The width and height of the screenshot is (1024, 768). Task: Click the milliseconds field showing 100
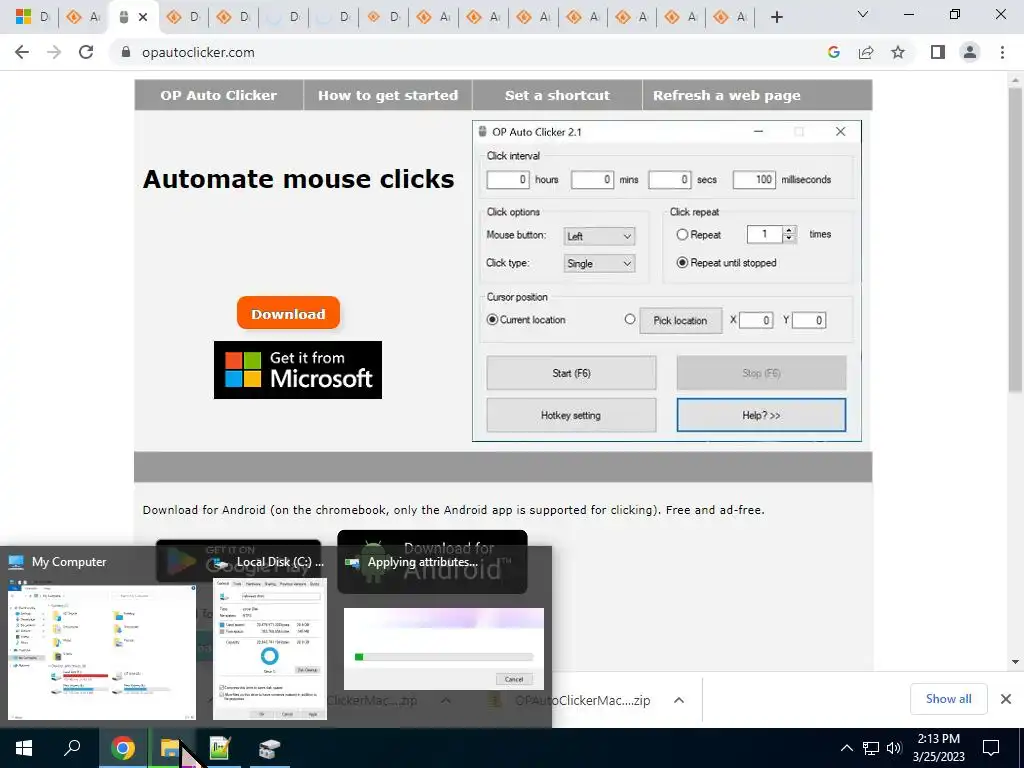click(x=754, y=180)
